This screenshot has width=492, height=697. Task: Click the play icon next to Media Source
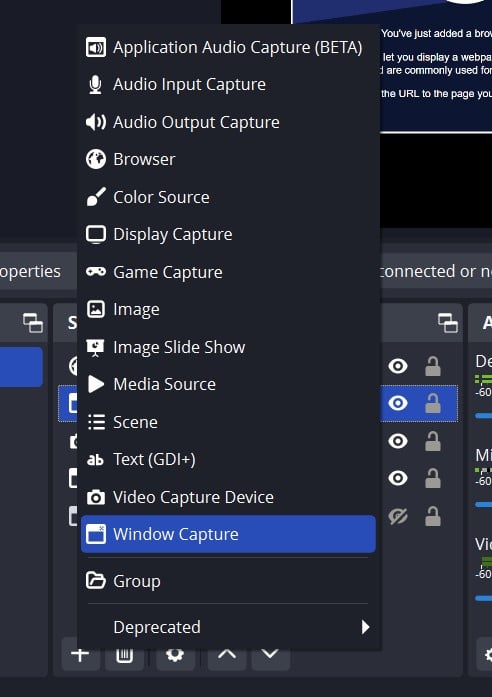click(96, 384)
